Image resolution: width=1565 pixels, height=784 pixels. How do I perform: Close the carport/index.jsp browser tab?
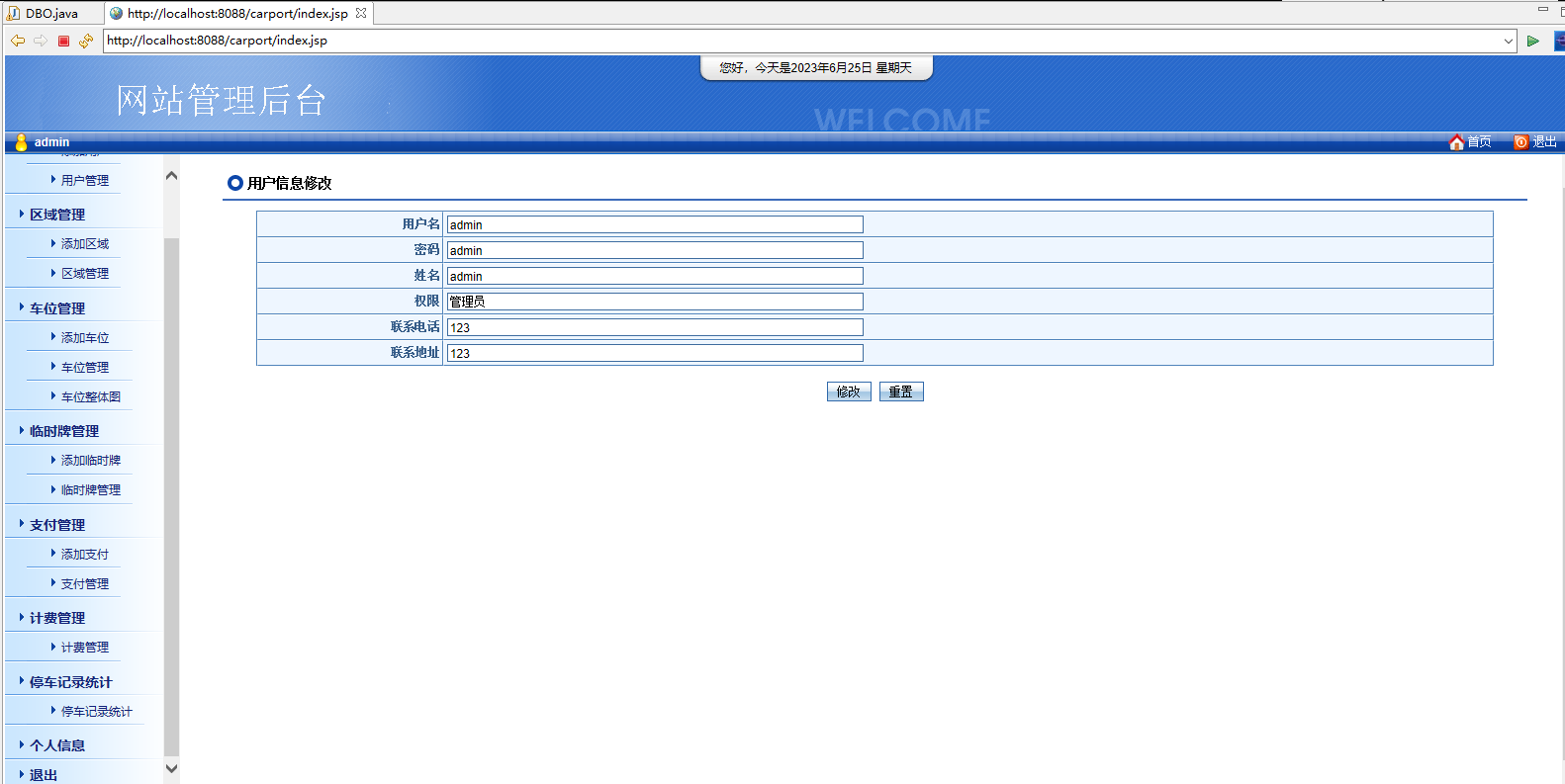(x=361, y=13)
